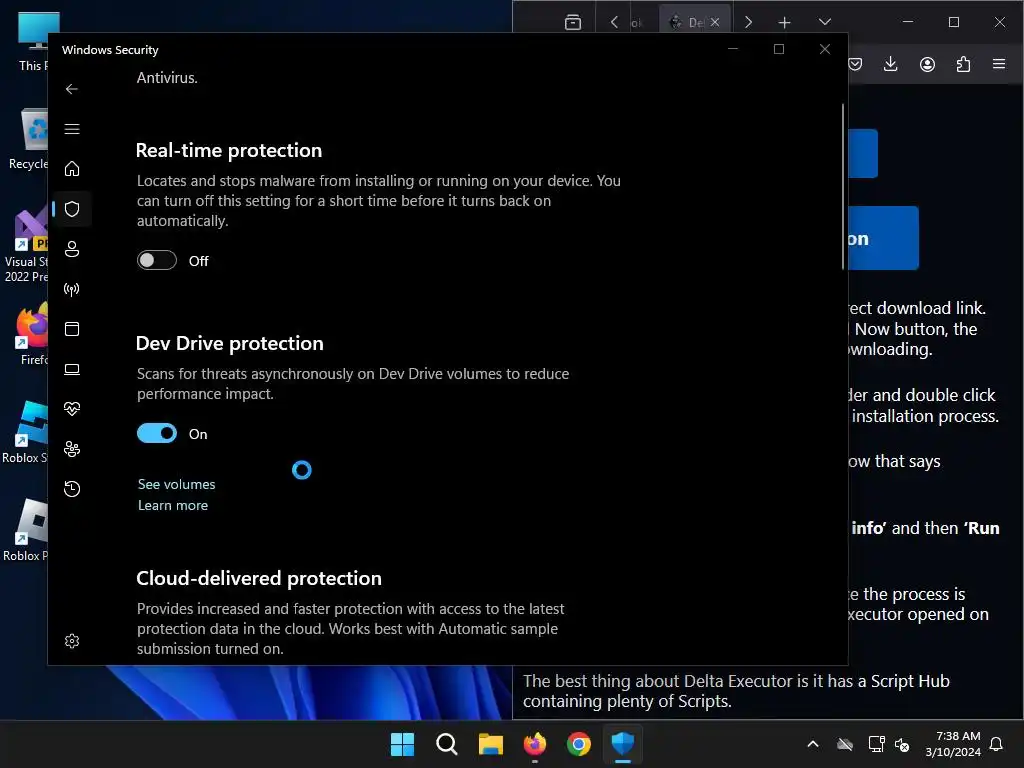
Task: Open taskbar Search
Action: tap(447, 744)
